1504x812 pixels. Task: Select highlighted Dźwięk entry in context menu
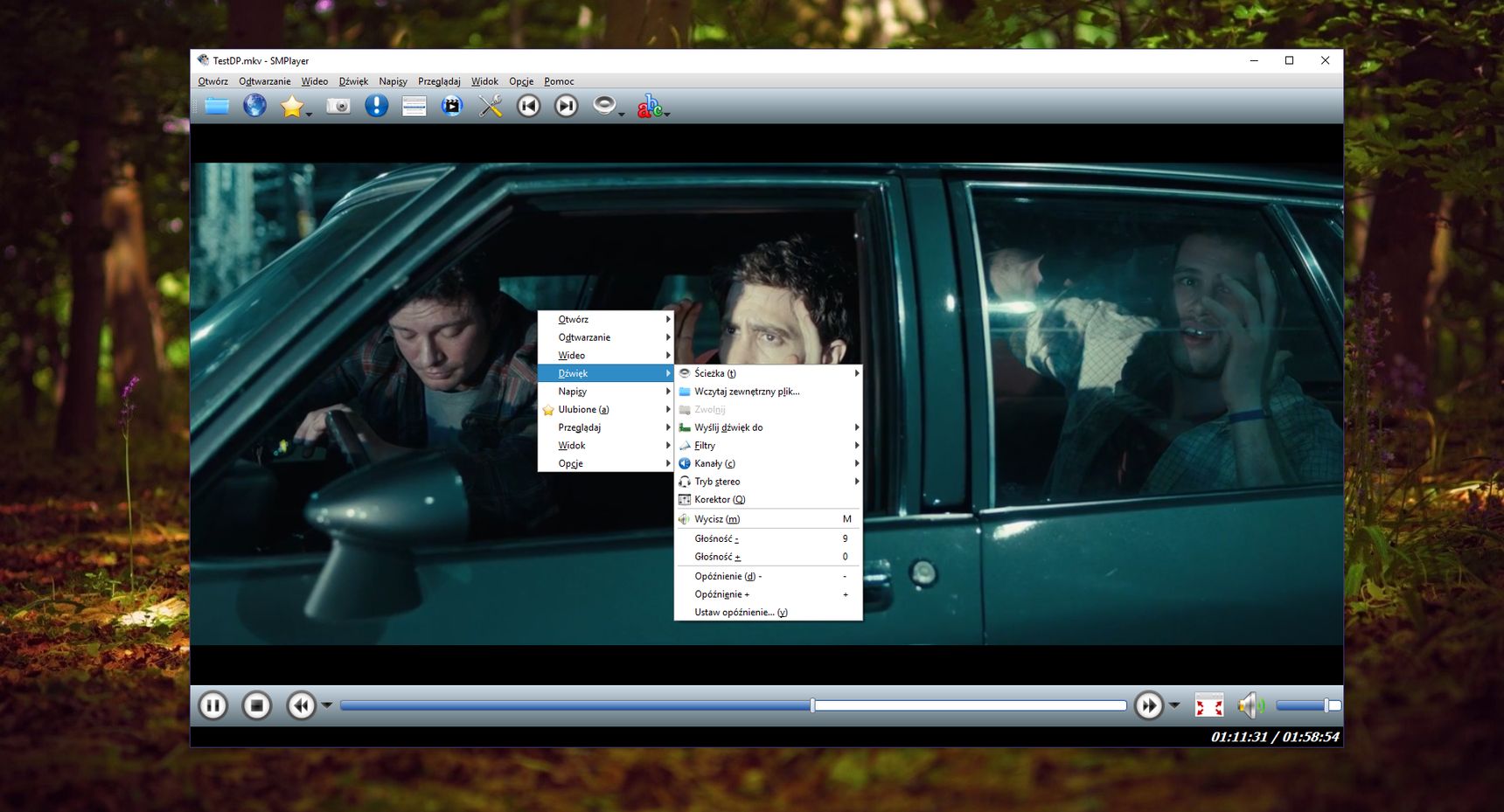[605, 373]
